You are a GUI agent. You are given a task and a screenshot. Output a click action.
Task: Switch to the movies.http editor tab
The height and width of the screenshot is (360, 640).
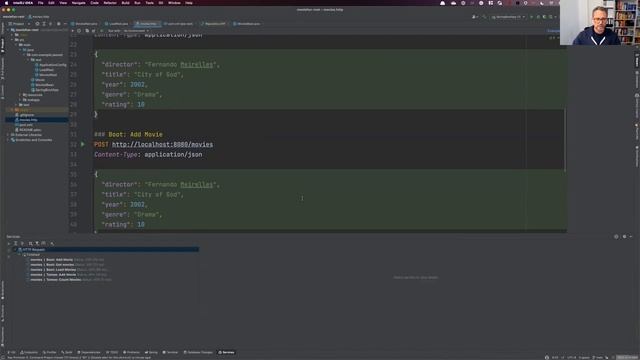[x=147, y=24]
